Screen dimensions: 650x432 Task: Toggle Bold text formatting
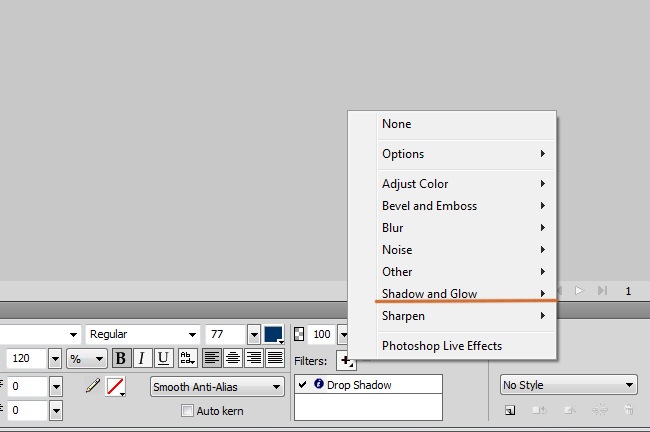coord(121,358)
